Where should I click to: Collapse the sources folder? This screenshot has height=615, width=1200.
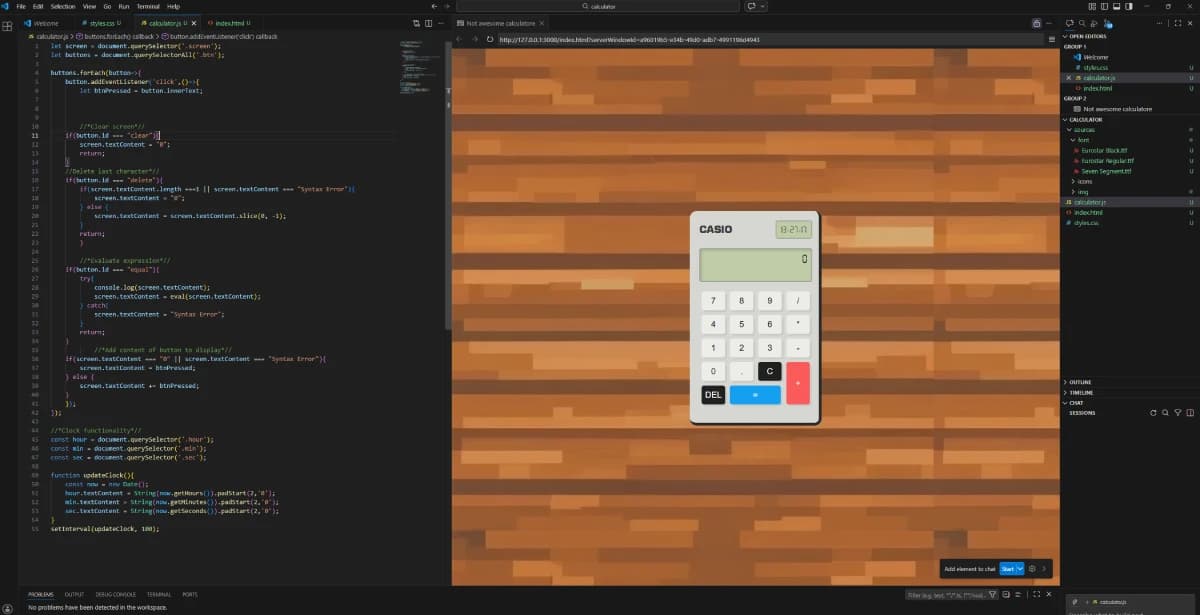click(1130, 130)
